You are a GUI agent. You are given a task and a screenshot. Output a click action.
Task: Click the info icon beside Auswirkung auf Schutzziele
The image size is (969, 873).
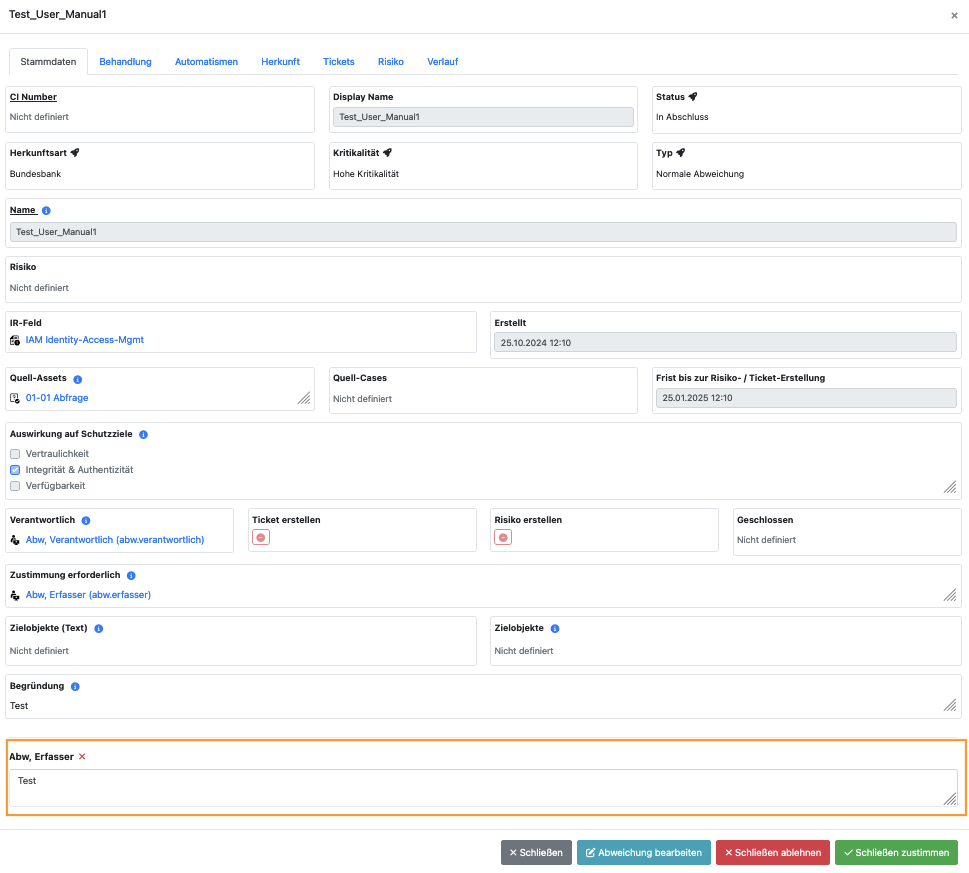click(143, 434)
